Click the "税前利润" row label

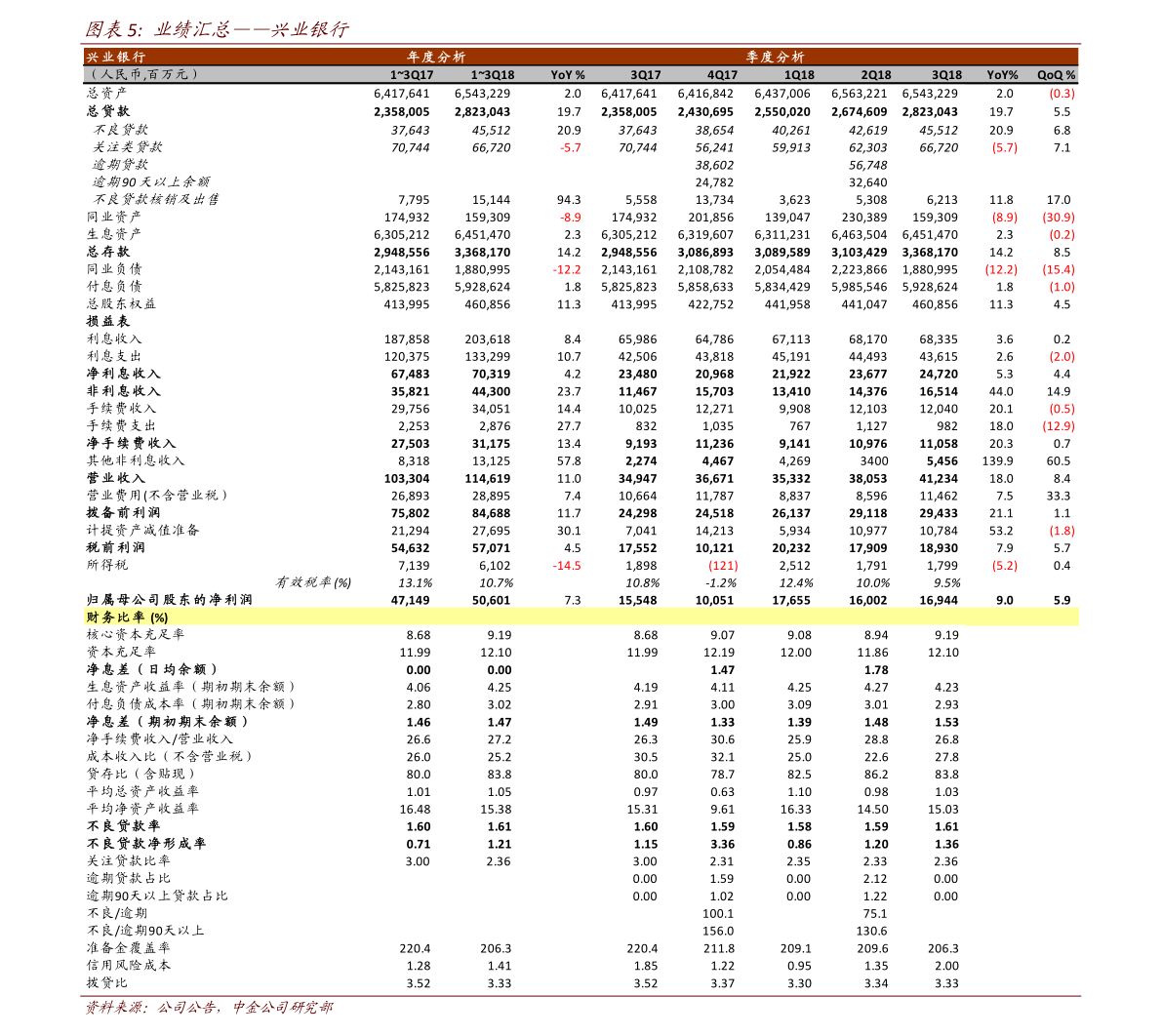(115, 547)
